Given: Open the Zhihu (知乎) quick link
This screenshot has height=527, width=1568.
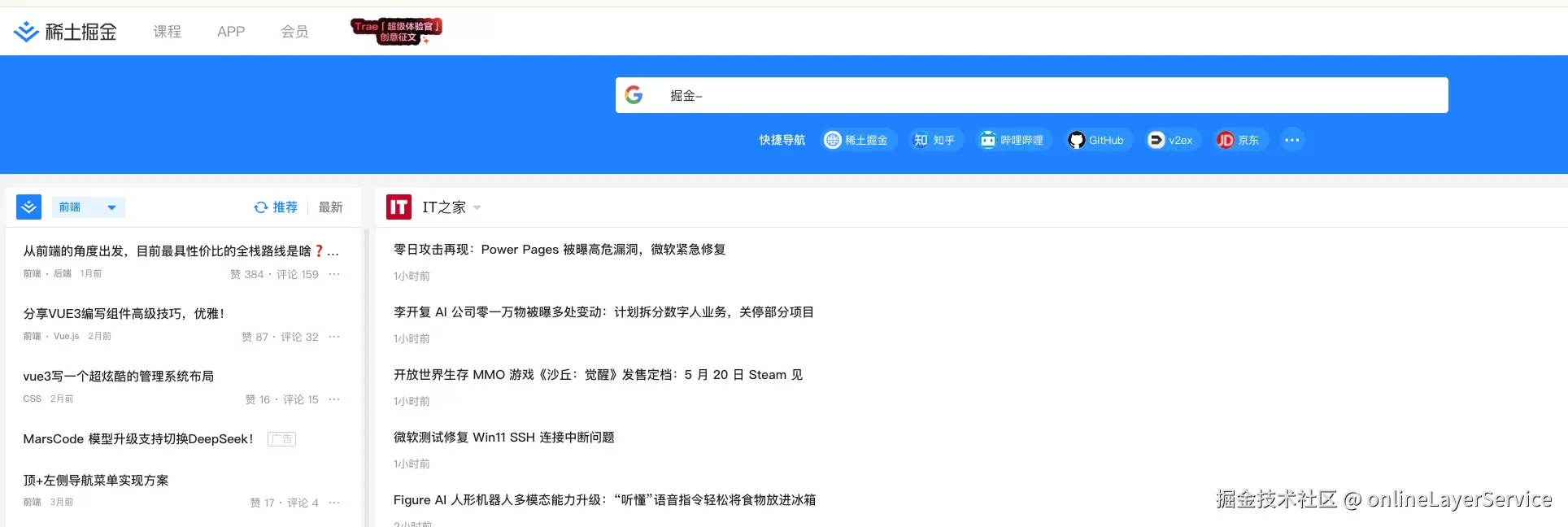Looking at the screenshot, I should pos(934,140).
